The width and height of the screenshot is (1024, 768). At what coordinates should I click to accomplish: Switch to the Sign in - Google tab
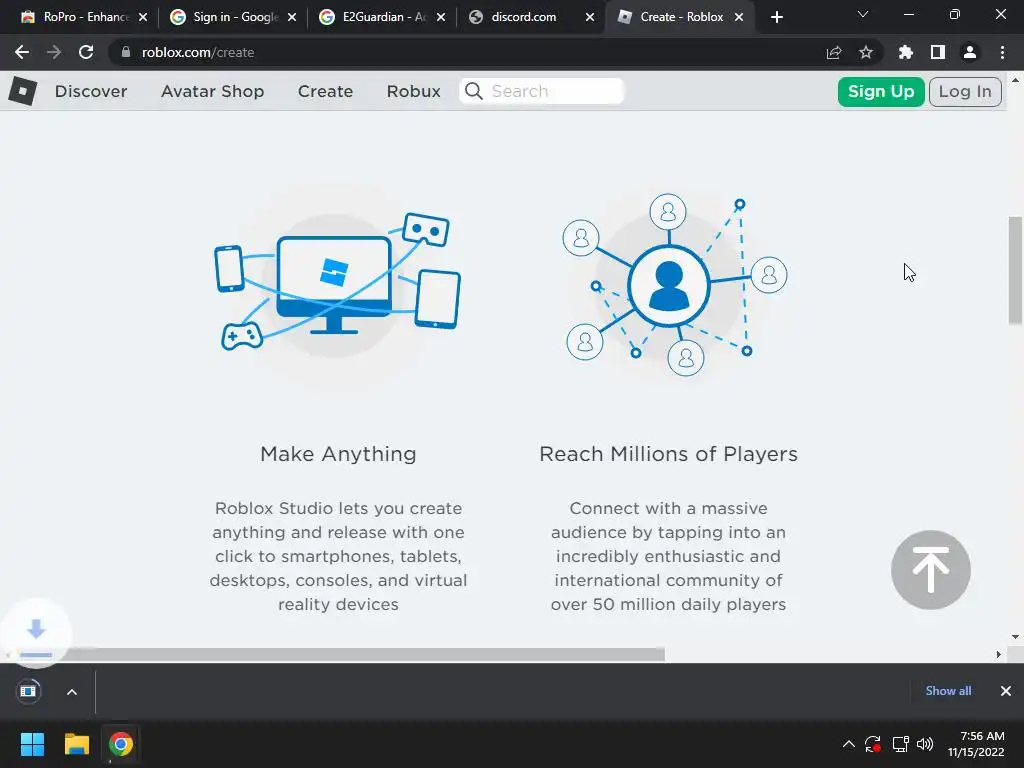233,17
